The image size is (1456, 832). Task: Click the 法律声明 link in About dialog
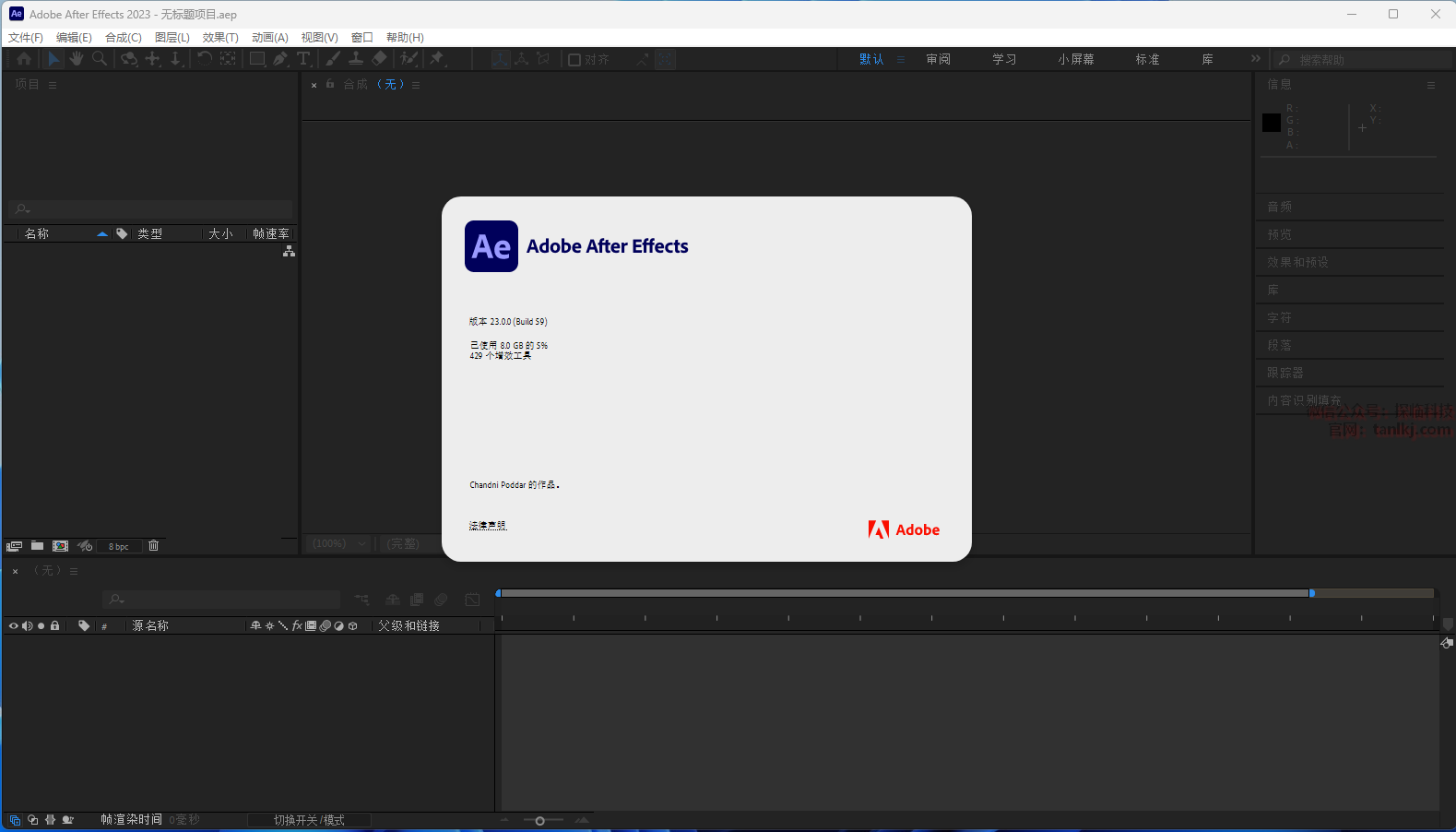point(488,526)
